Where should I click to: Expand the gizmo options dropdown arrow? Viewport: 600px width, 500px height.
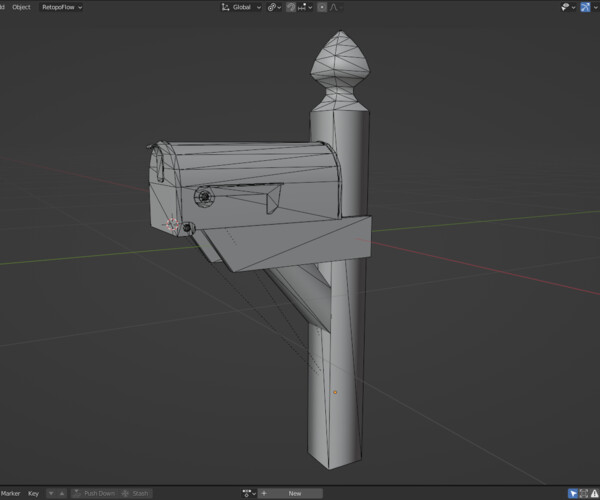click(595, 7)
